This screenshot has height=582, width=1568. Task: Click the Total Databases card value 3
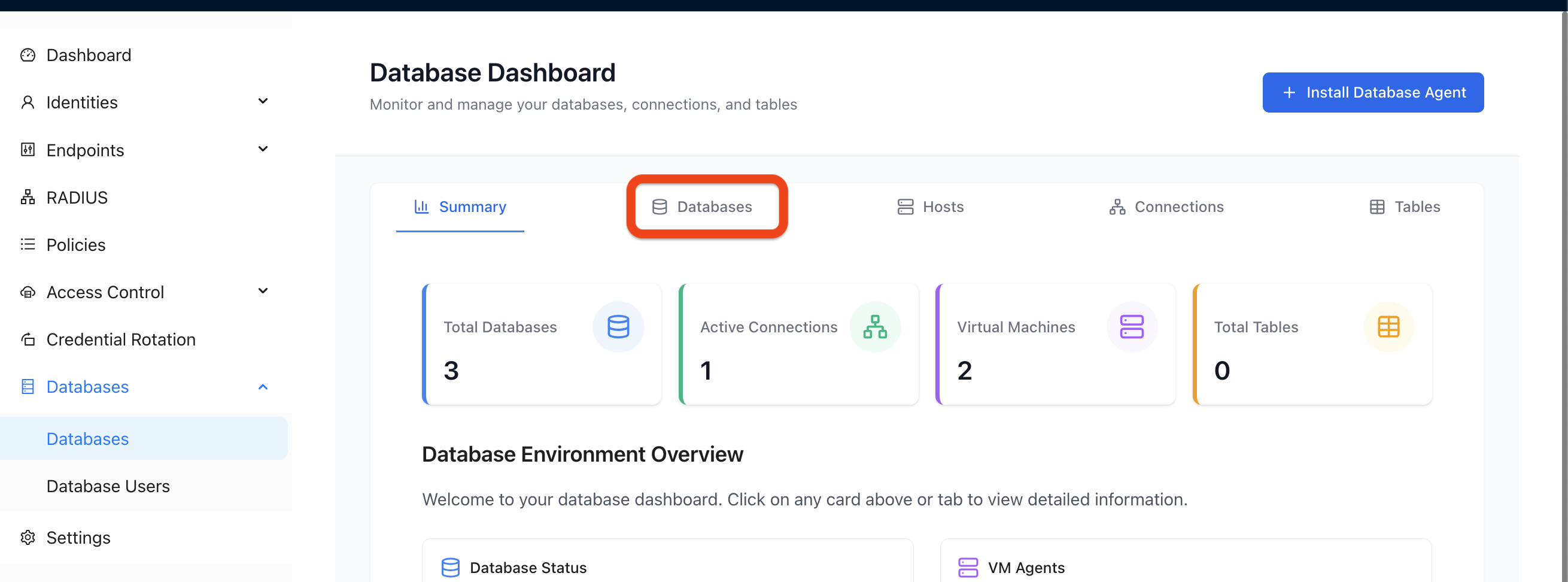coord(451,371)
